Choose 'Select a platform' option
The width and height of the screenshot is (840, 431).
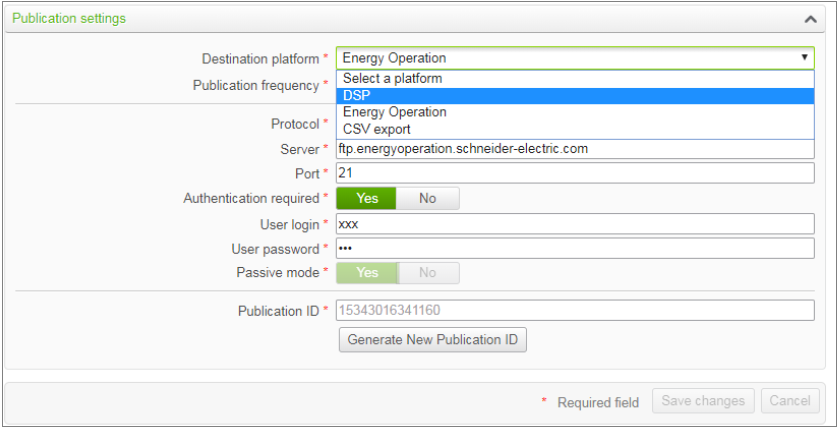(x=575, y=79)
